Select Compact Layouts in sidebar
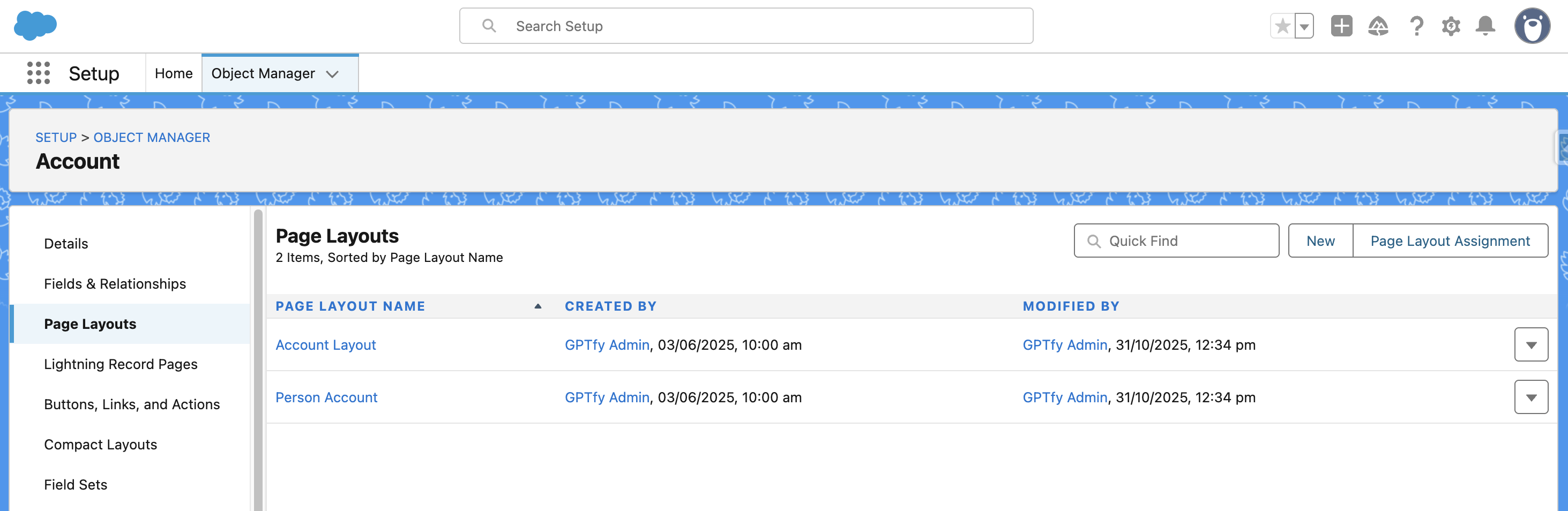The image size is (1568, 511). pyautogui.click(x=100, y=445)
